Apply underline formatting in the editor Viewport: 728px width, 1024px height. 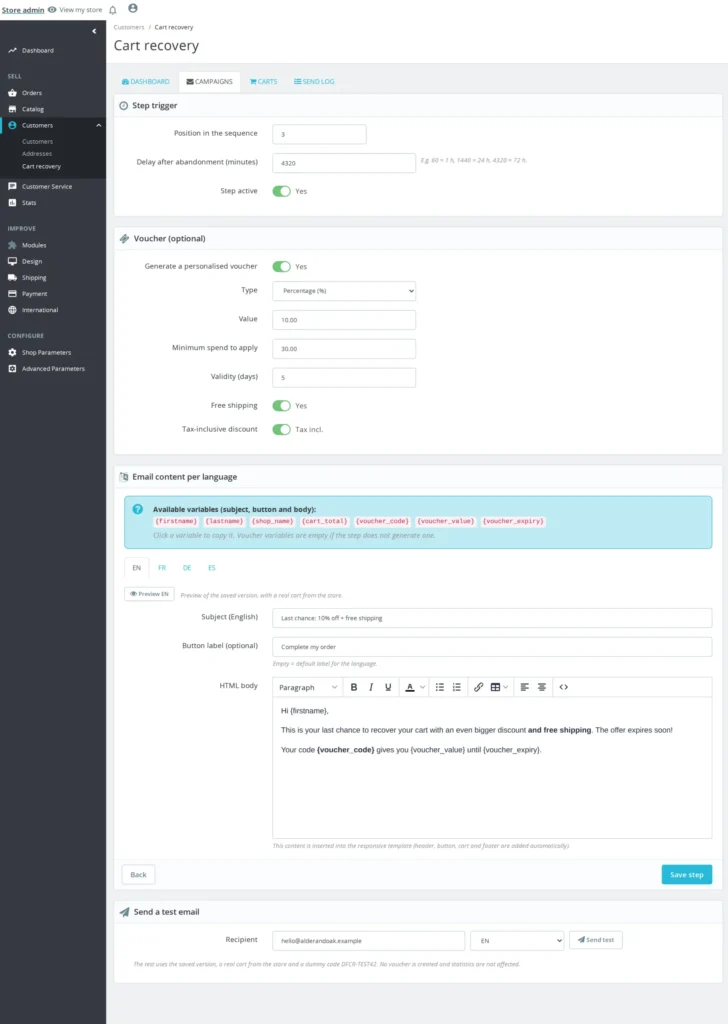[388, 687]
